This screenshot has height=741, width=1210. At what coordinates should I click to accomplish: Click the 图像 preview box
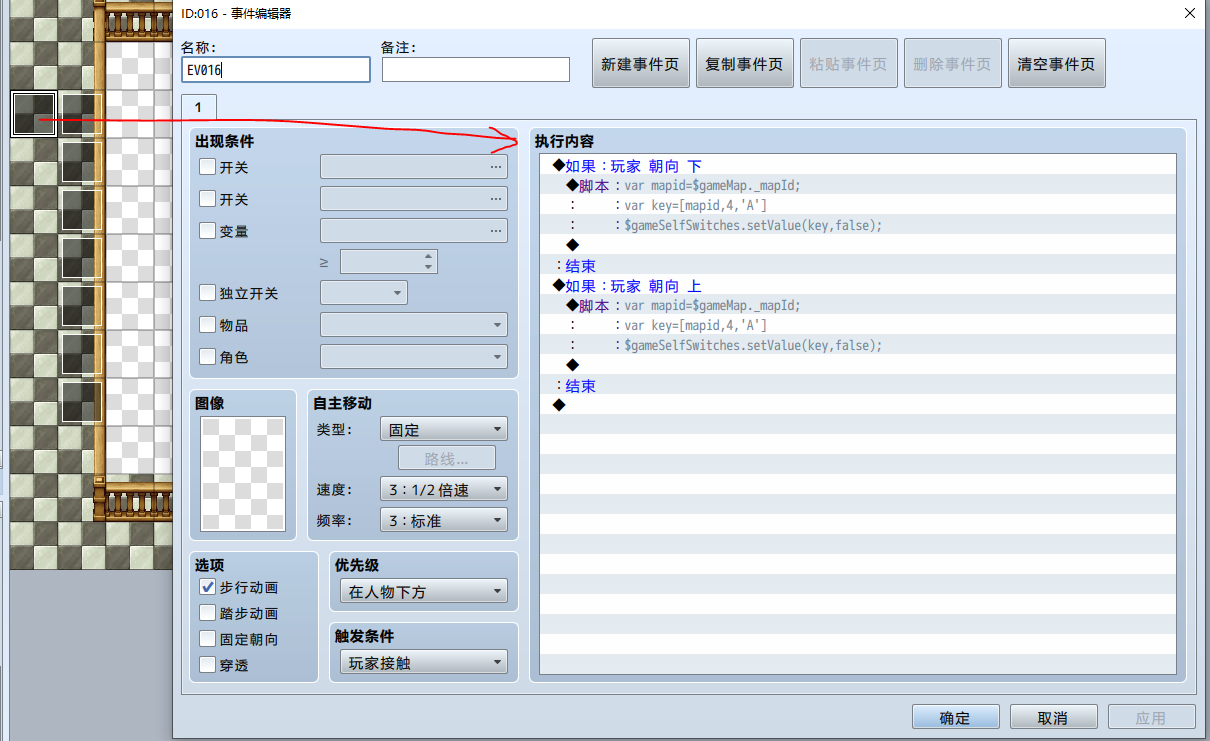pos(243,474)
